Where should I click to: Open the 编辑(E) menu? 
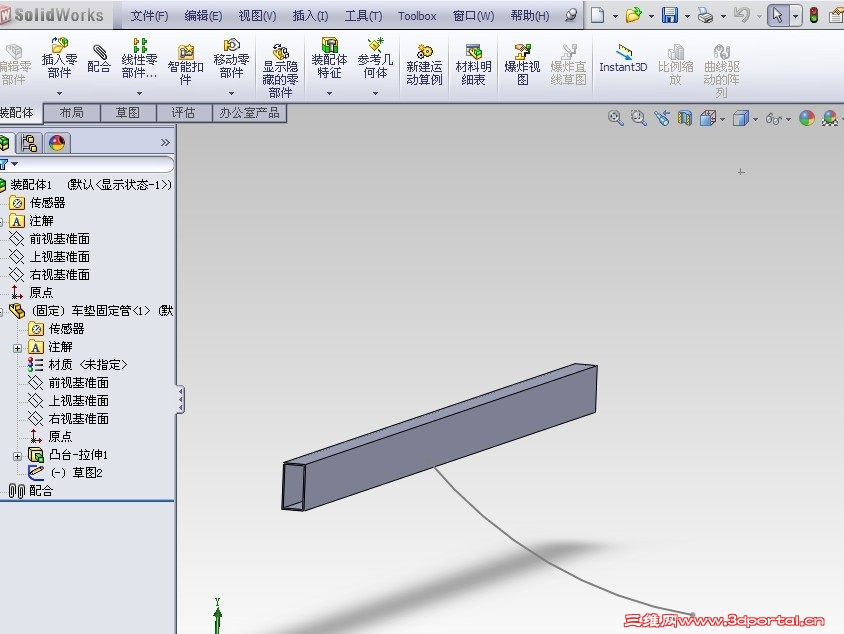click(203, 16)
